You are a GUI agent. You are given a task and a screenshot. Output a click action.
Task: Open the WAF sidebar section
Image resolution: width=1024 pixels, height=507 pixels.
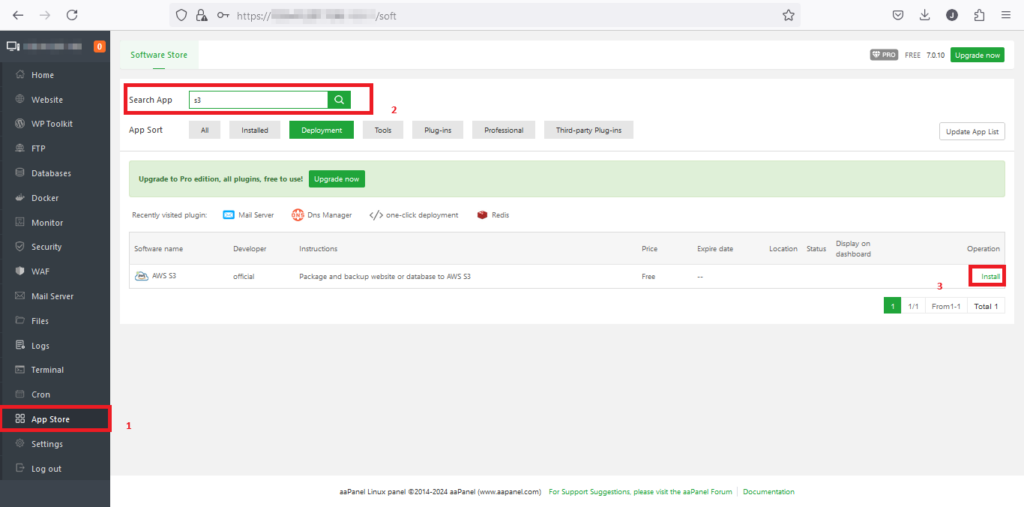(x=41, y=271)
